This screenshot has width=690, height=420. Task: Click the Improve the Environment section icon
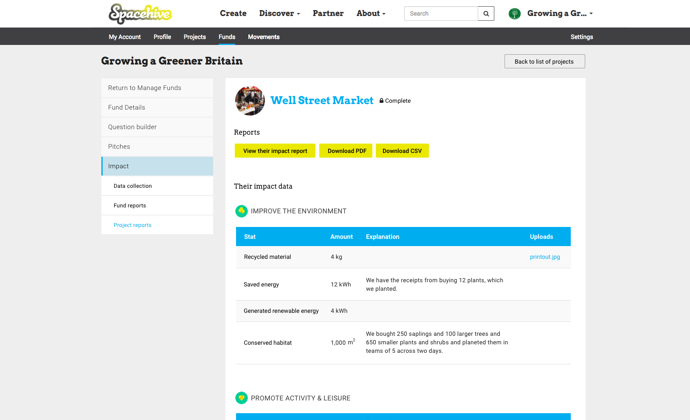[x=241, y=211]
